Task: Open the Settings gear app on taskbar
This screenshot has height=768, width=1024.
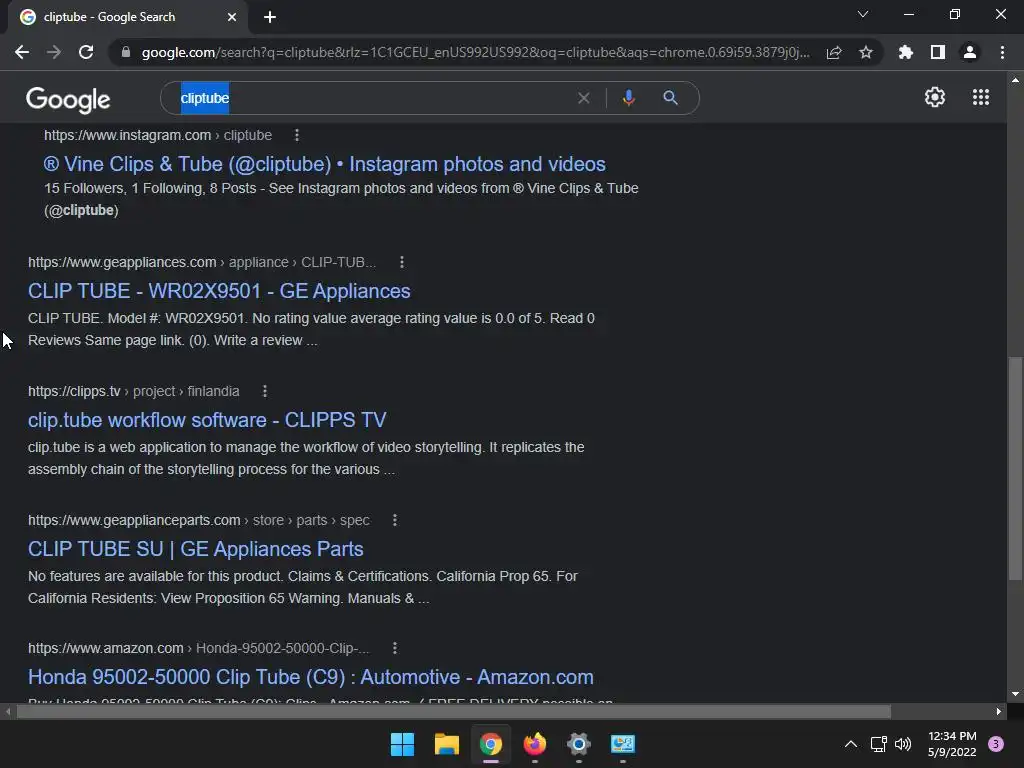Action: point(579,744)
